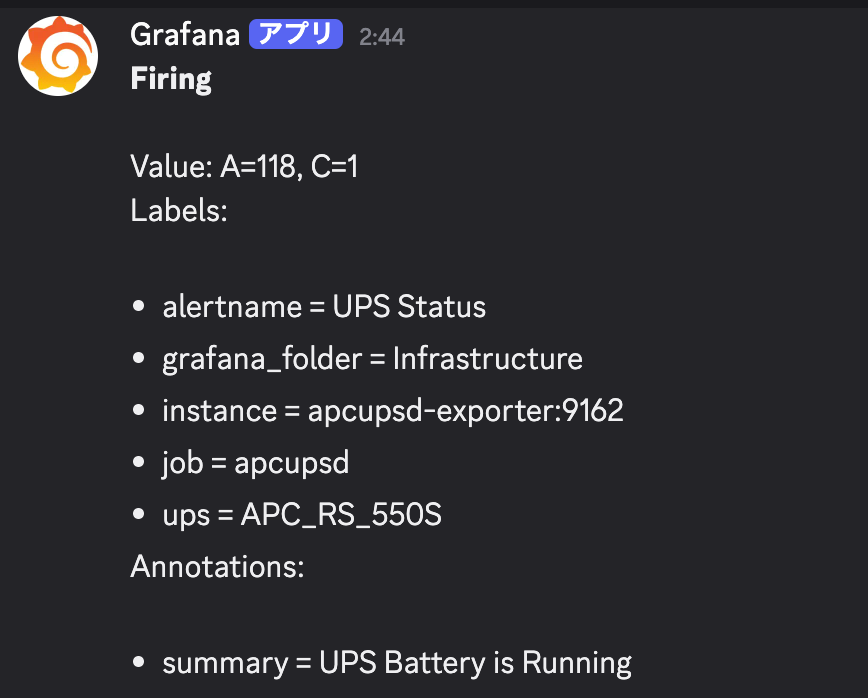Open the Grafana username profile
The height and width of the screenshot is (698, 868).
(185, 36)
